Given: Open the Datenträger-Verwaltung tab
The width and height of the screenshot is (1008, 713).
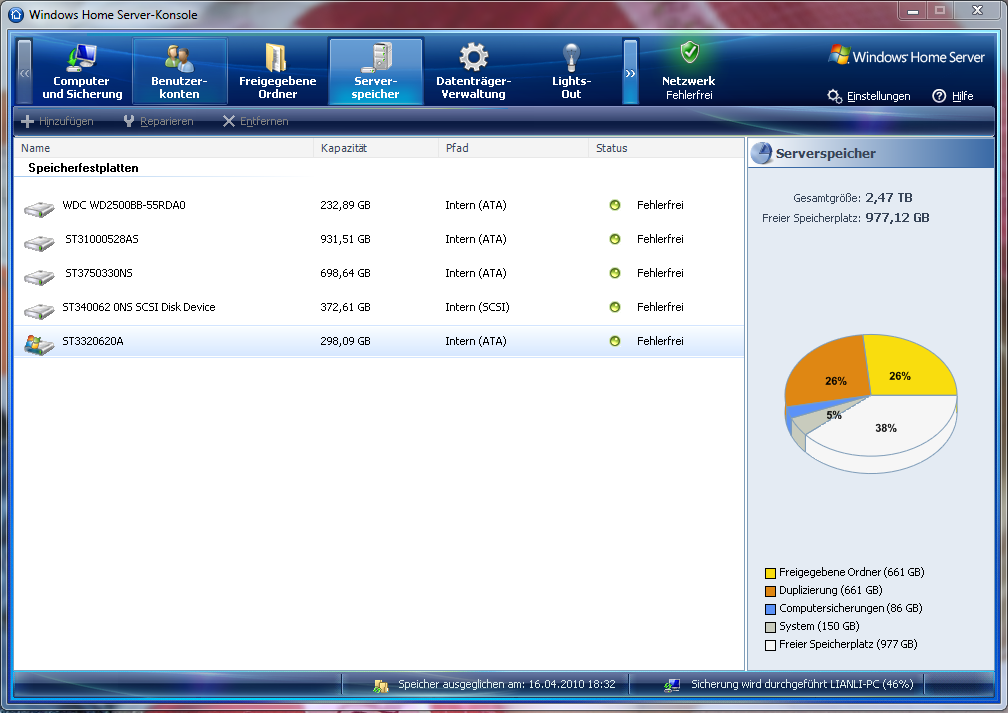Looking at the screenshot, I should pyautogui.click(x=473, y=71).
